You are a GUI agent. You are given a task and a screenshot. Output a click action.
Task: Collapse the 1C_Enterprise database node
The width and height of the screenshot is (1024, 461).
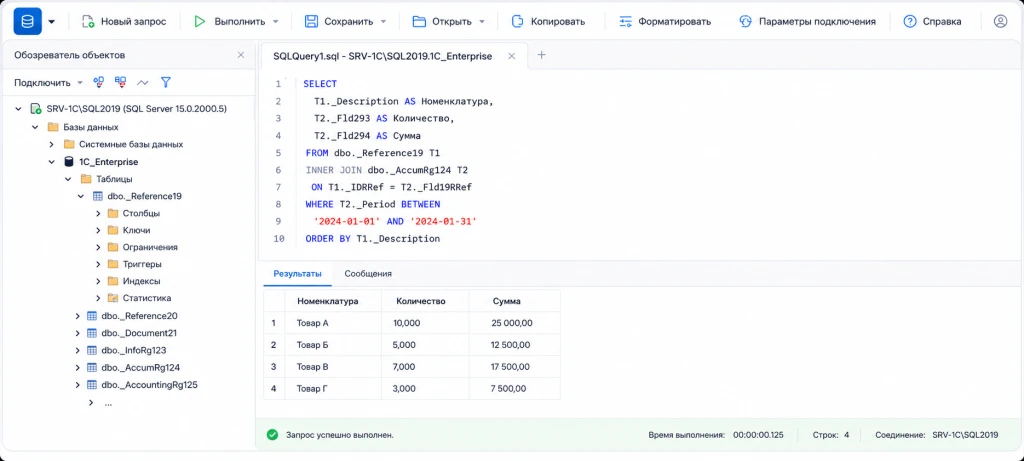coord(52,161)
